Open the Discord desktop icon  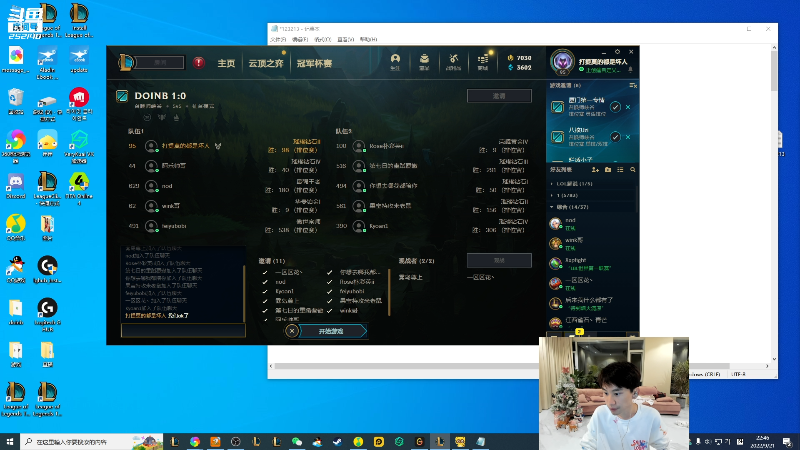[x=16, y=186]
